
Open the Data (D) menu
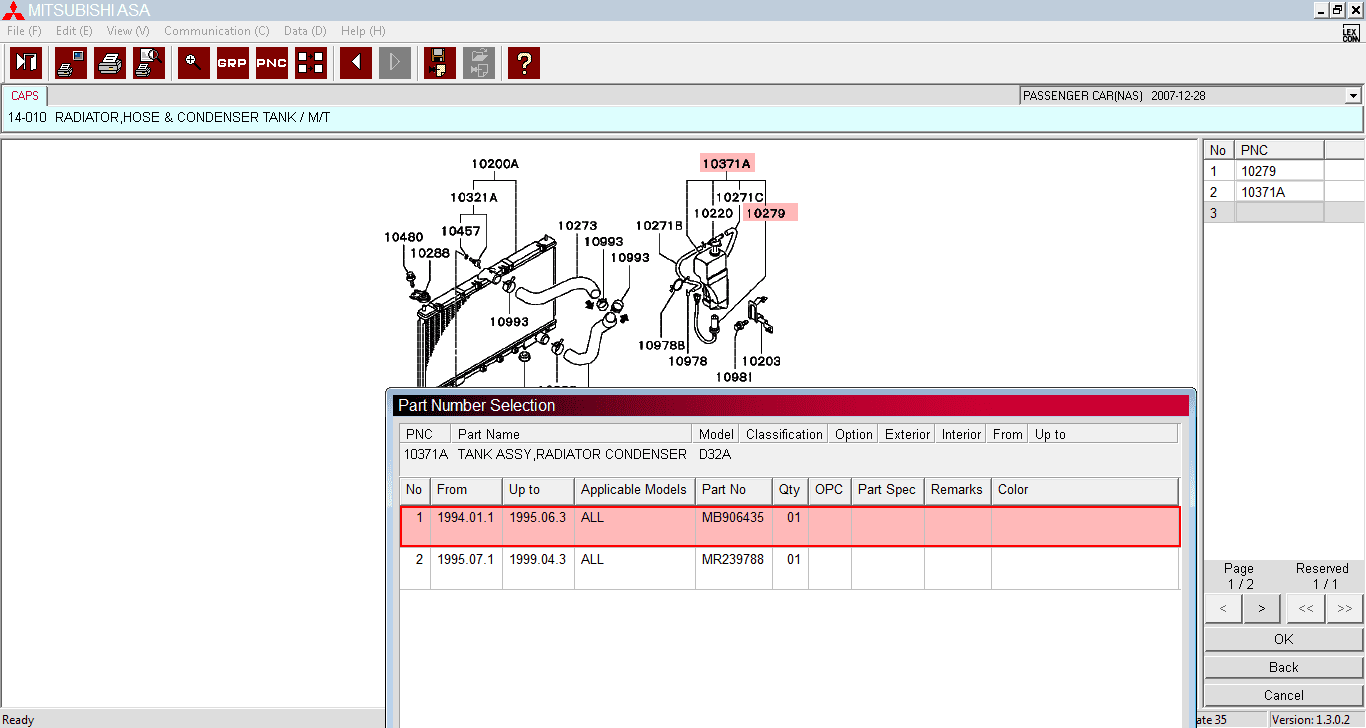305,31
